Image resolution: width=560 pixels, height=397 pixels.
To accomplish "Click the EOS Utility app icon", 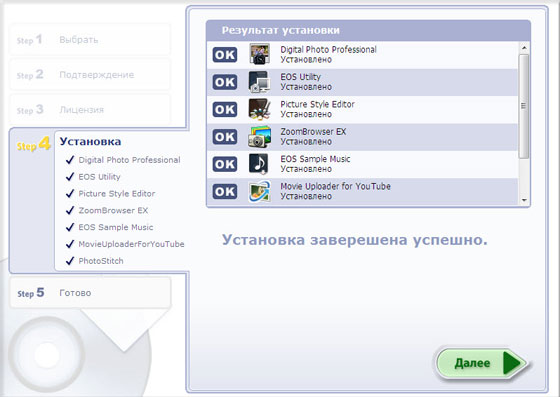I will tap(260, 82).
